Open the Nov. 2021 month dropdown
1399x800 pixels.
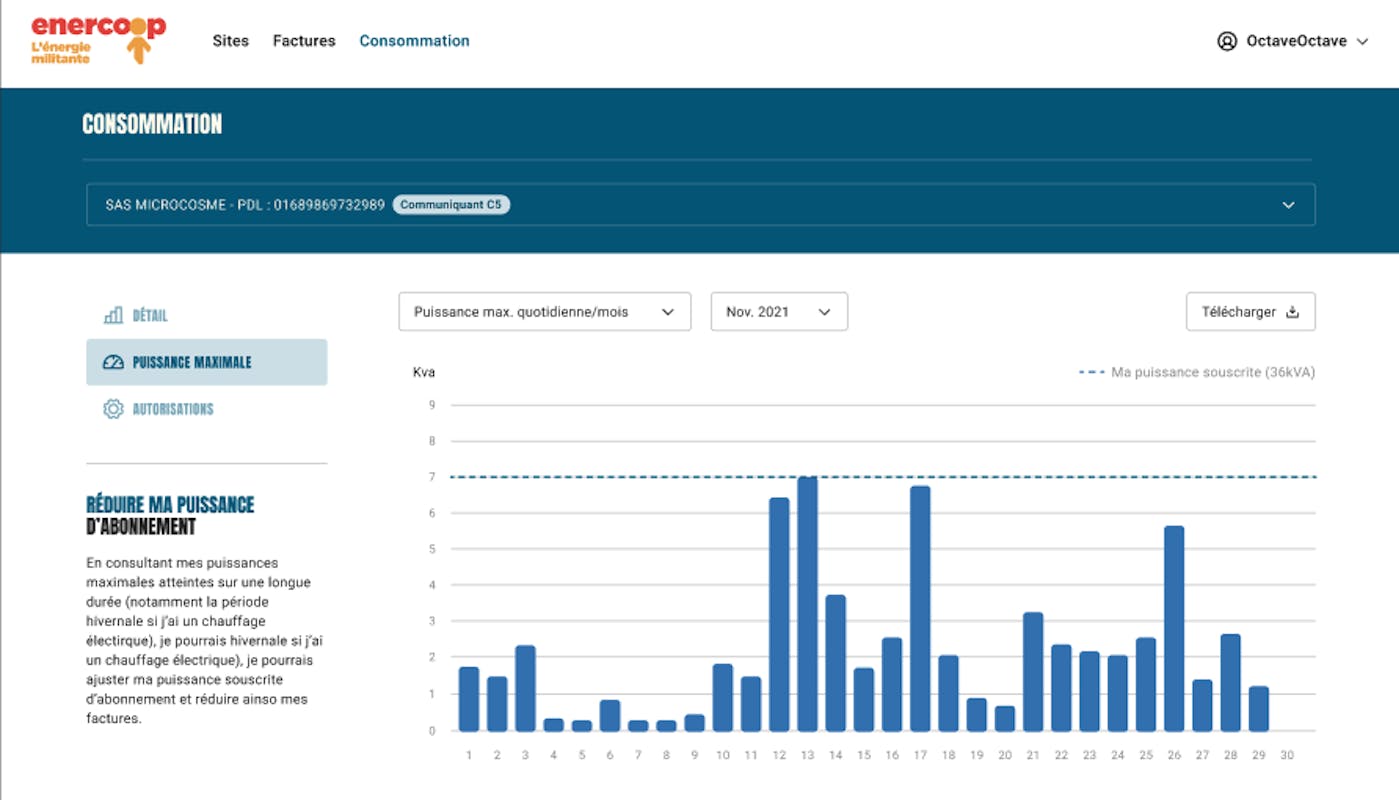click(779, 312)
